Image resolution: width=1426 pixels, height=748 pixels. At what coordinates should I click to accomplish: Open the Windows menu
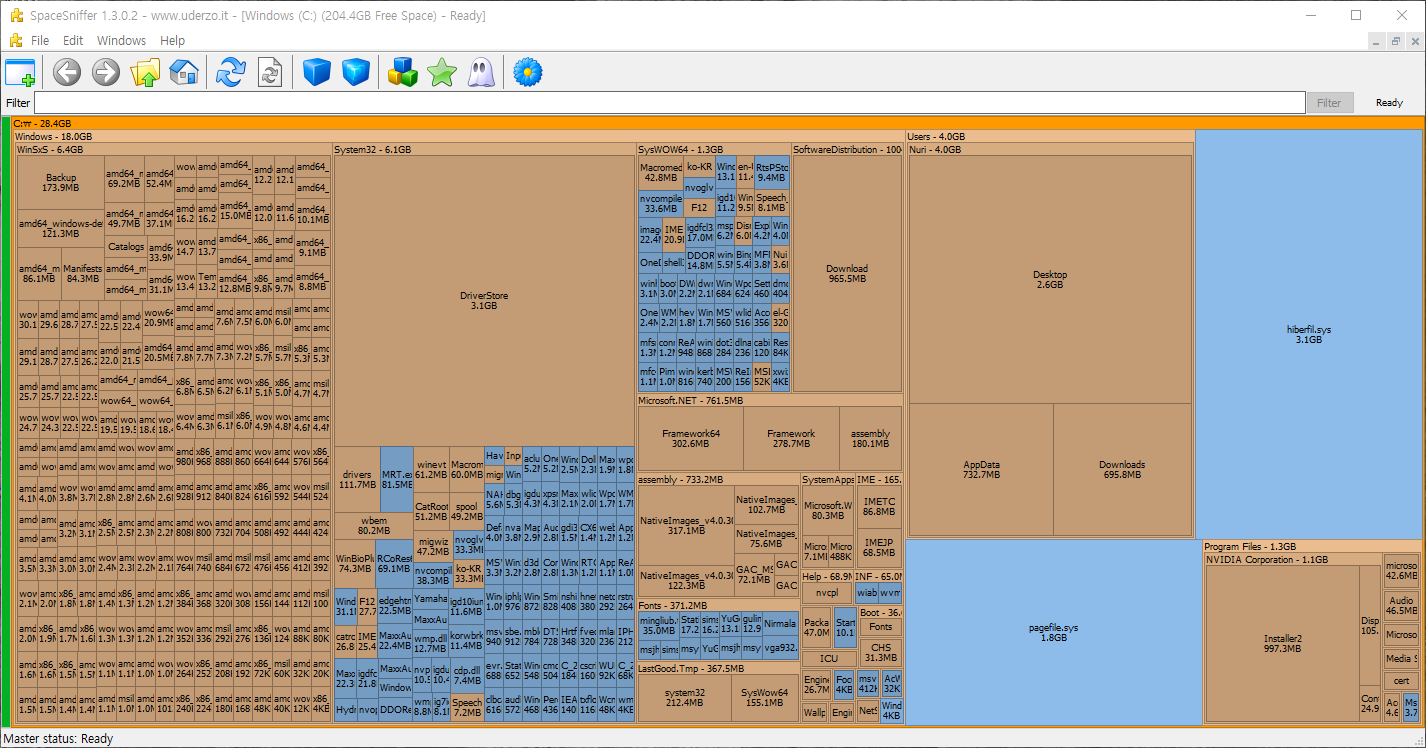121,41
